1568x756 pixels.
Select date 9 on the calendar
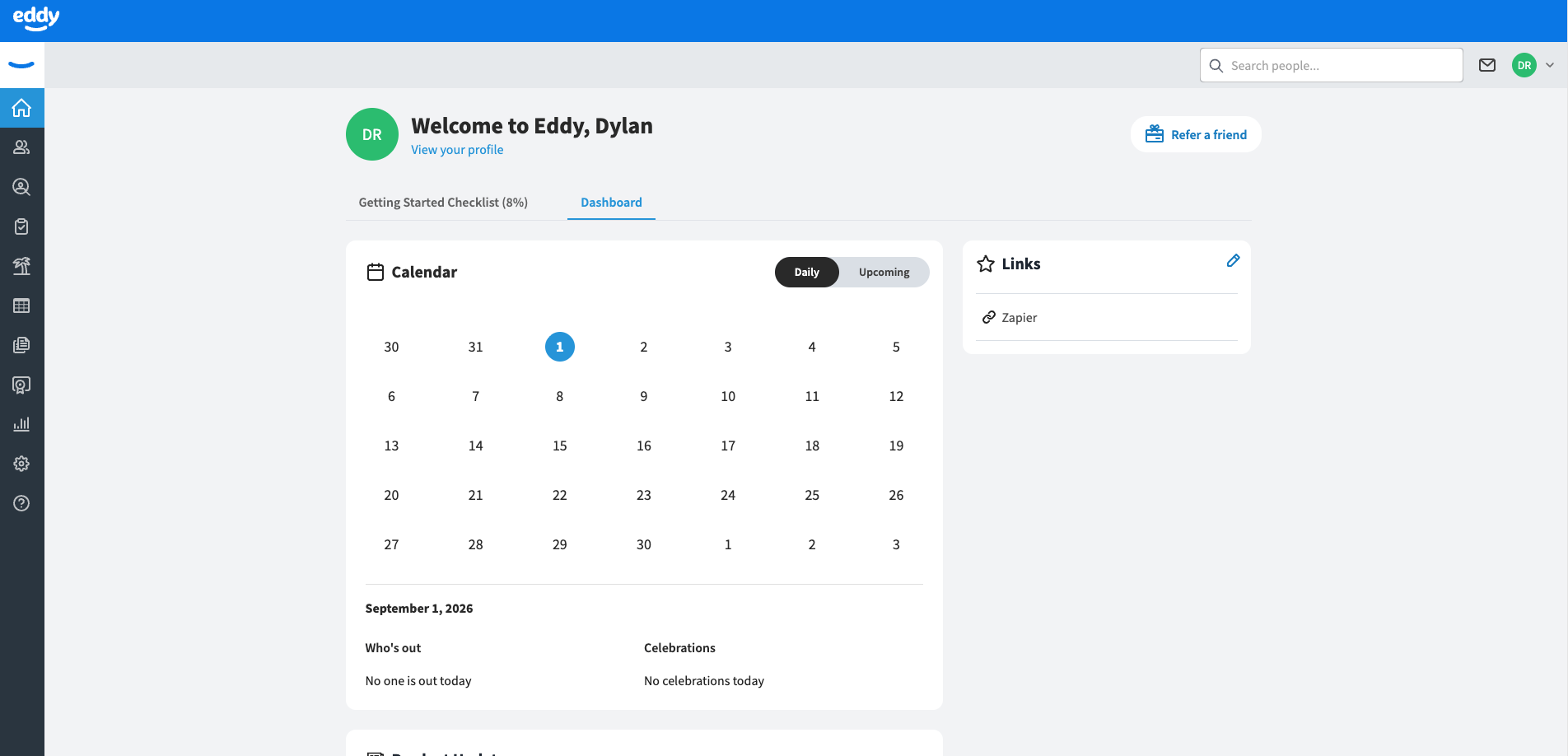[644, 396]
